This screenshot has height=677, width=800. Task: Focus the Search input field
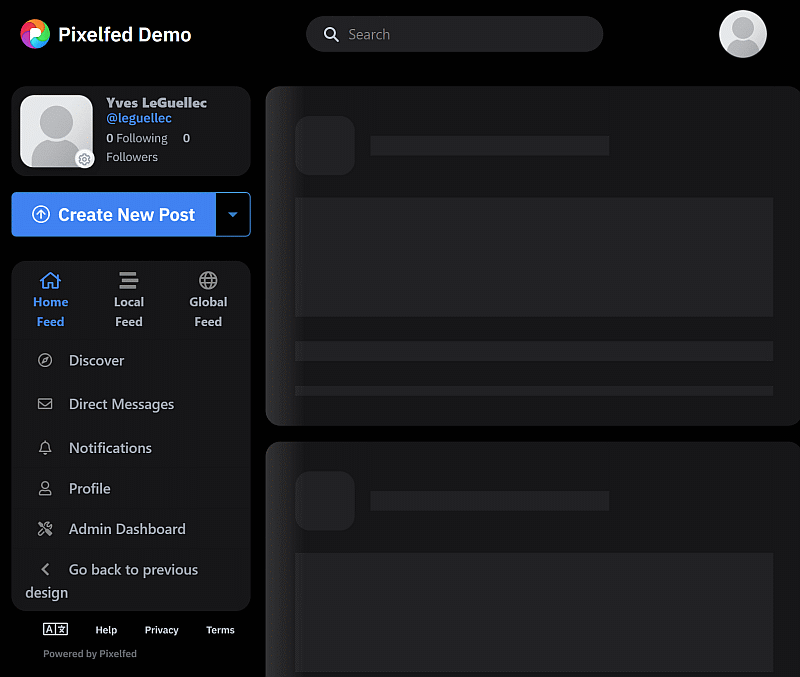[x=470, y=35]
